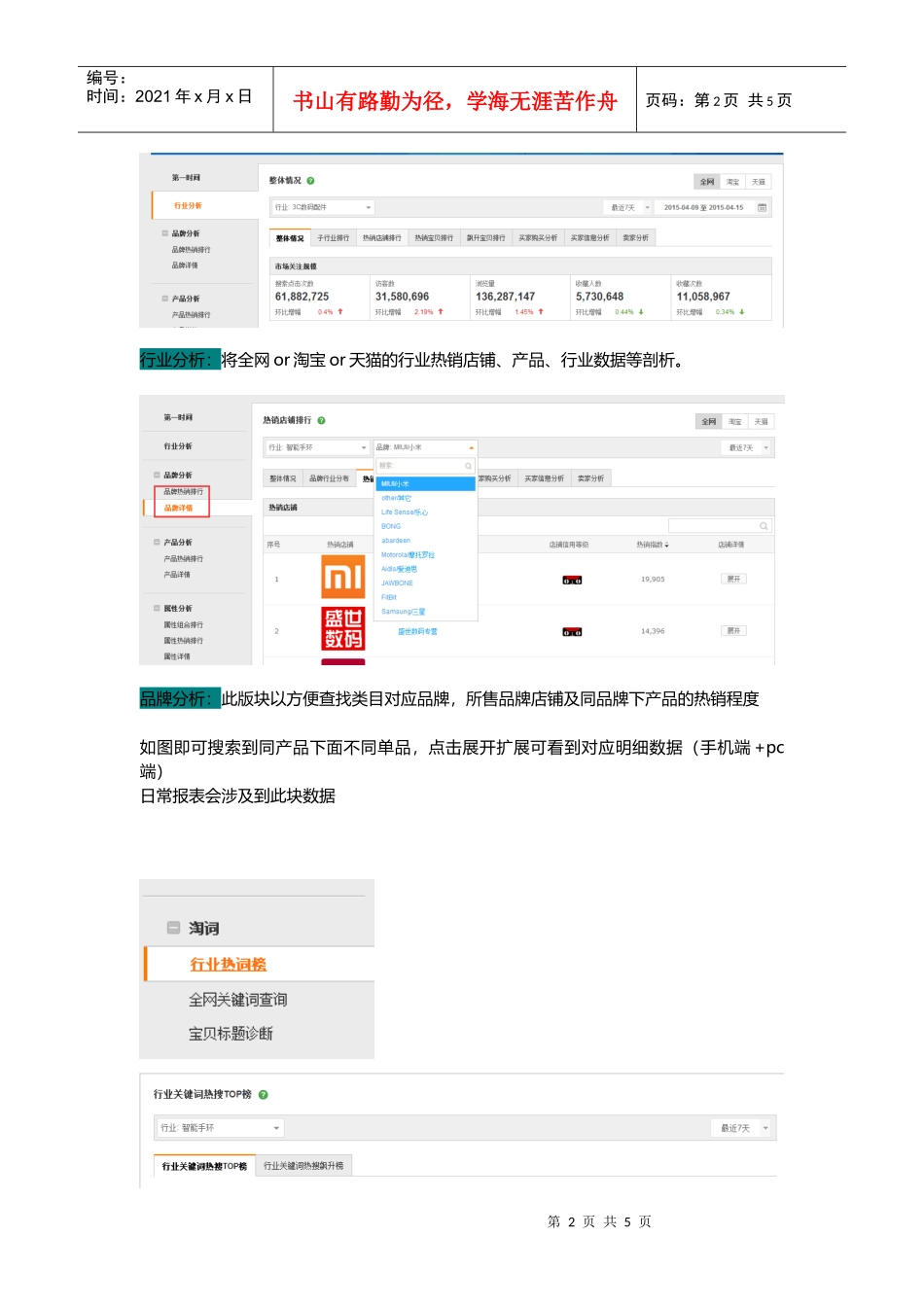Select 淘宝 in the 热销店铺排行 panel
Image resolution: width=924 pixels, height=1307 pixels.
pos(734,422)
